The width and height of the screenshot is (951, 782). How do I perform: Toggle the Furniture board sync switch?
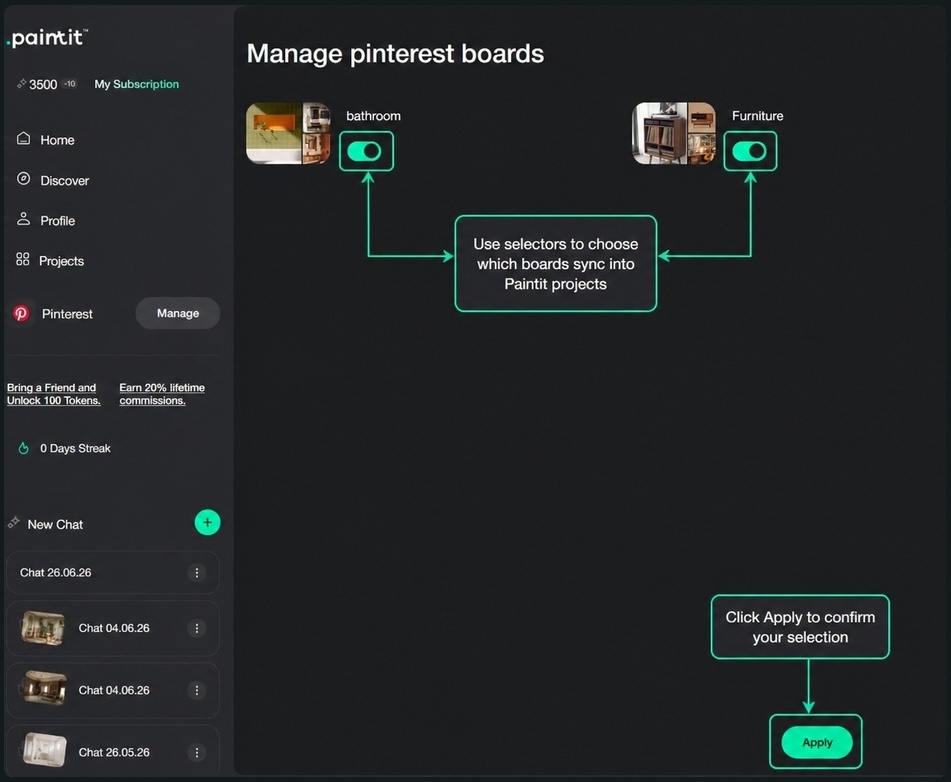click(x=750, y=151)
